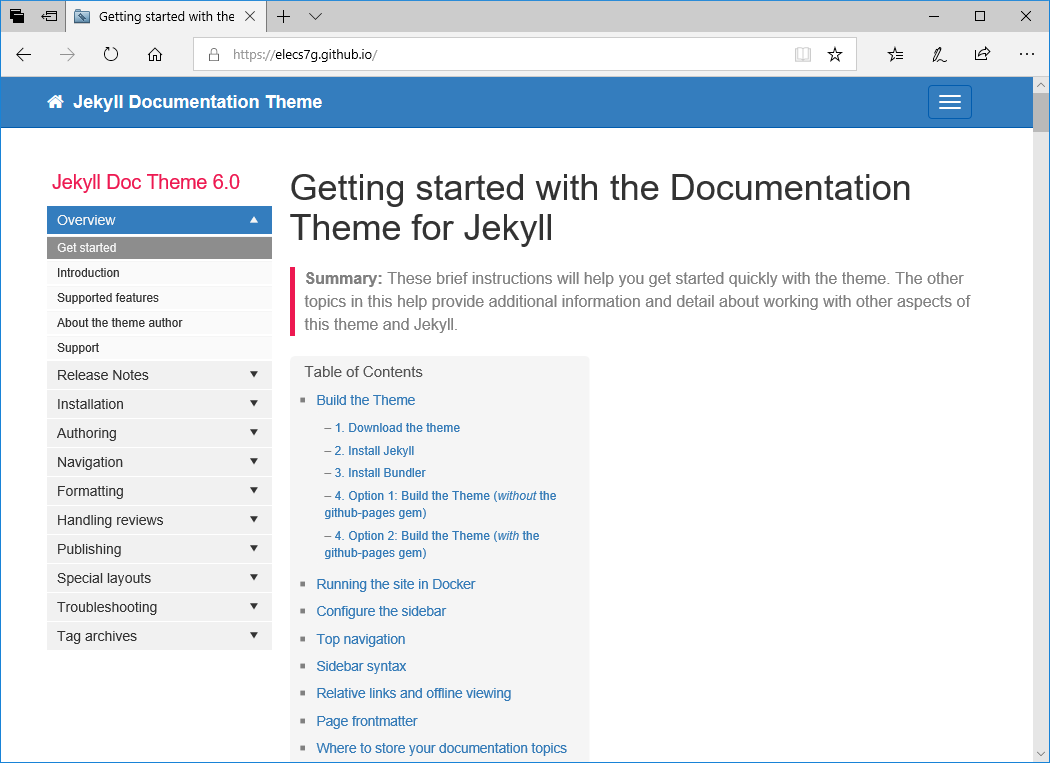Open the Favorites hub icon
The height and width of the screenshot is (763, 1050).
coord(895,54)
